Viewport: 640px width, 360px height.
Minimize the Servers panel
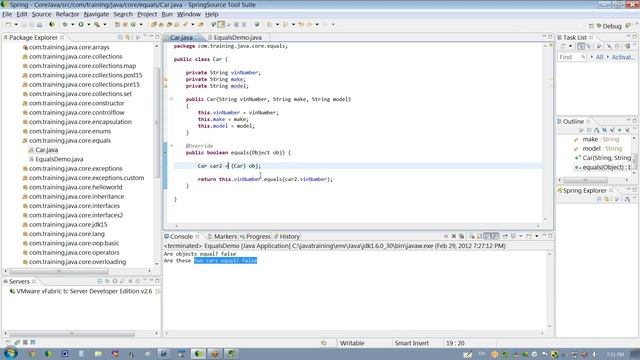pyautogui.click(x=151, y=281)
